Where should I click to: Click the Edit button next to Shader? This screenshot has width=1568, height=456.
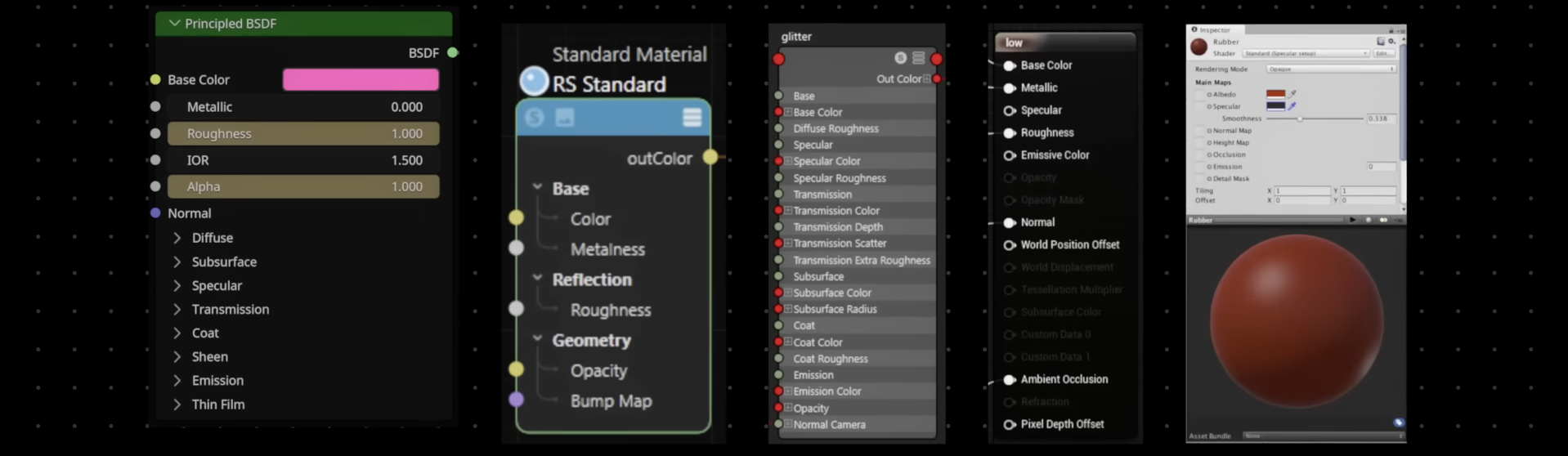coord(1384,53)
